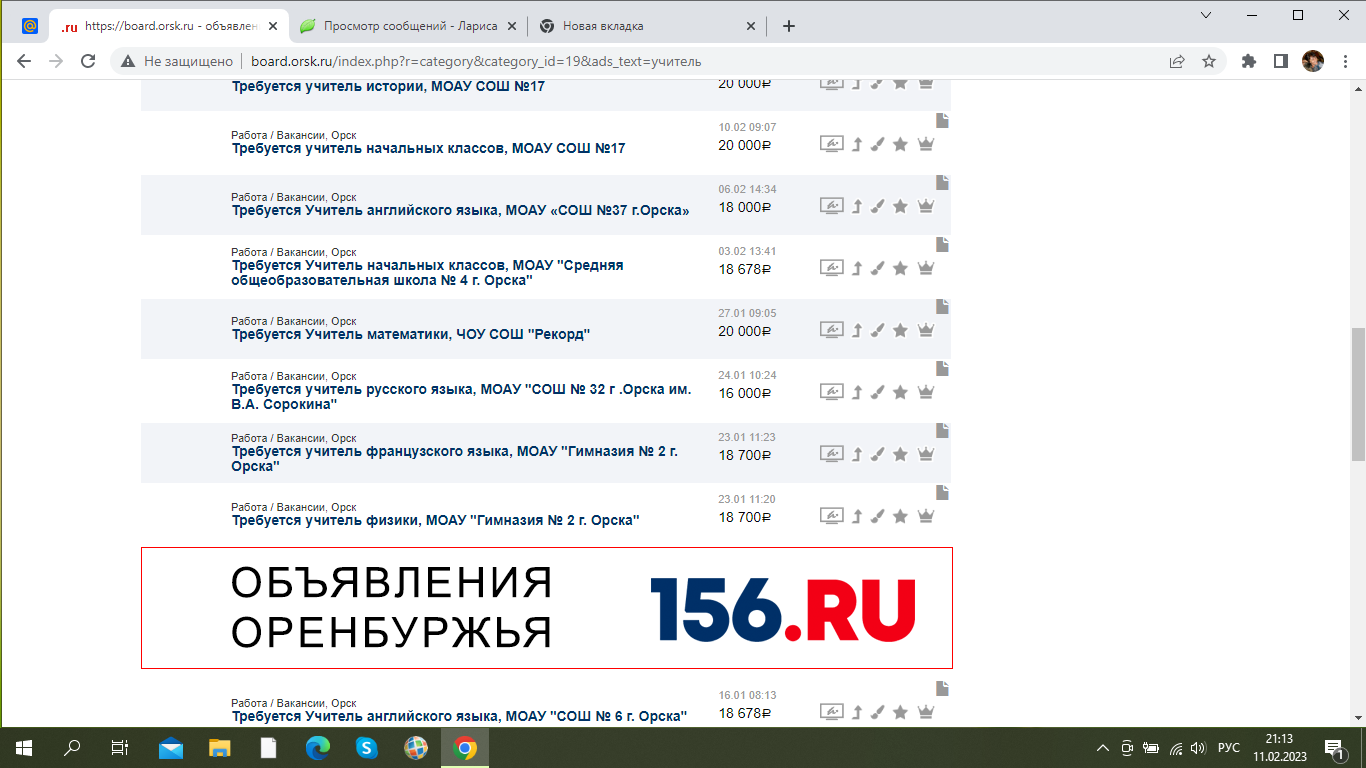Bookmark this page with the star
1366x768 pixels.
[x=1209, y=61]
